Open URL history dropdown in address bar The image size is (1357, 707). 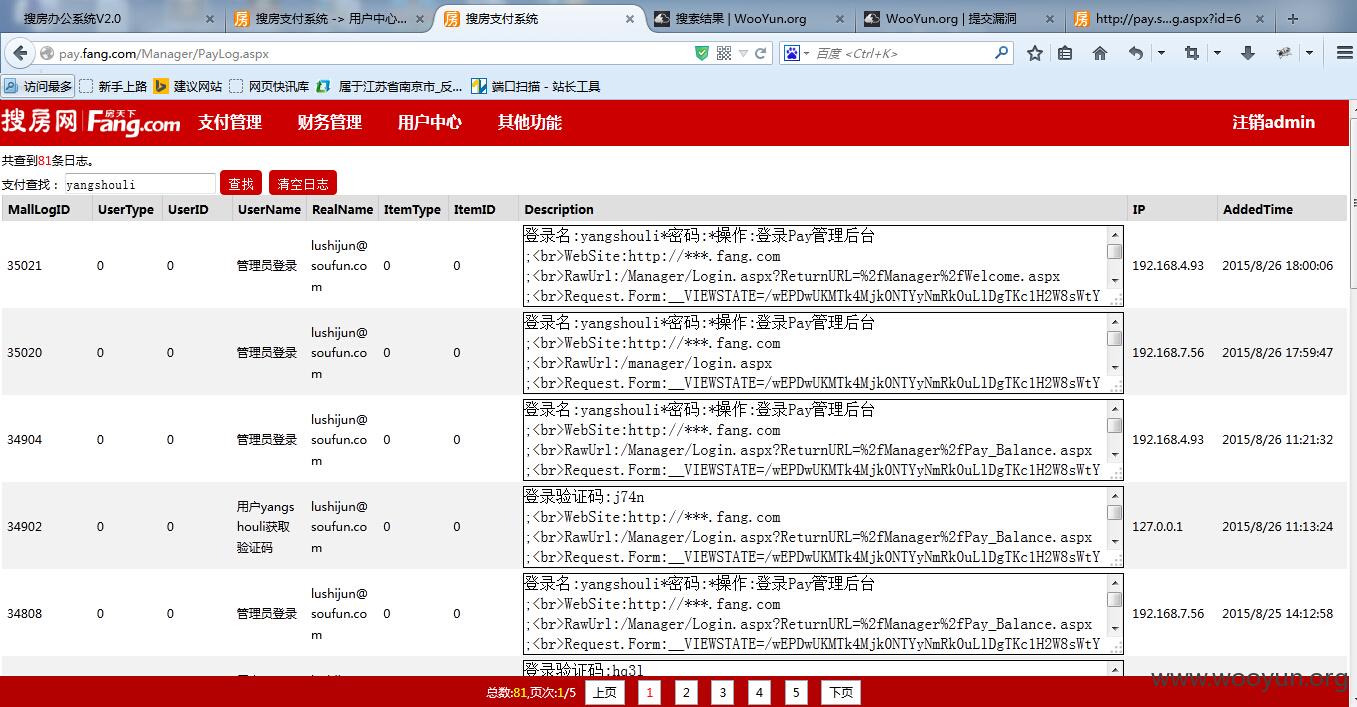(743, 53)
